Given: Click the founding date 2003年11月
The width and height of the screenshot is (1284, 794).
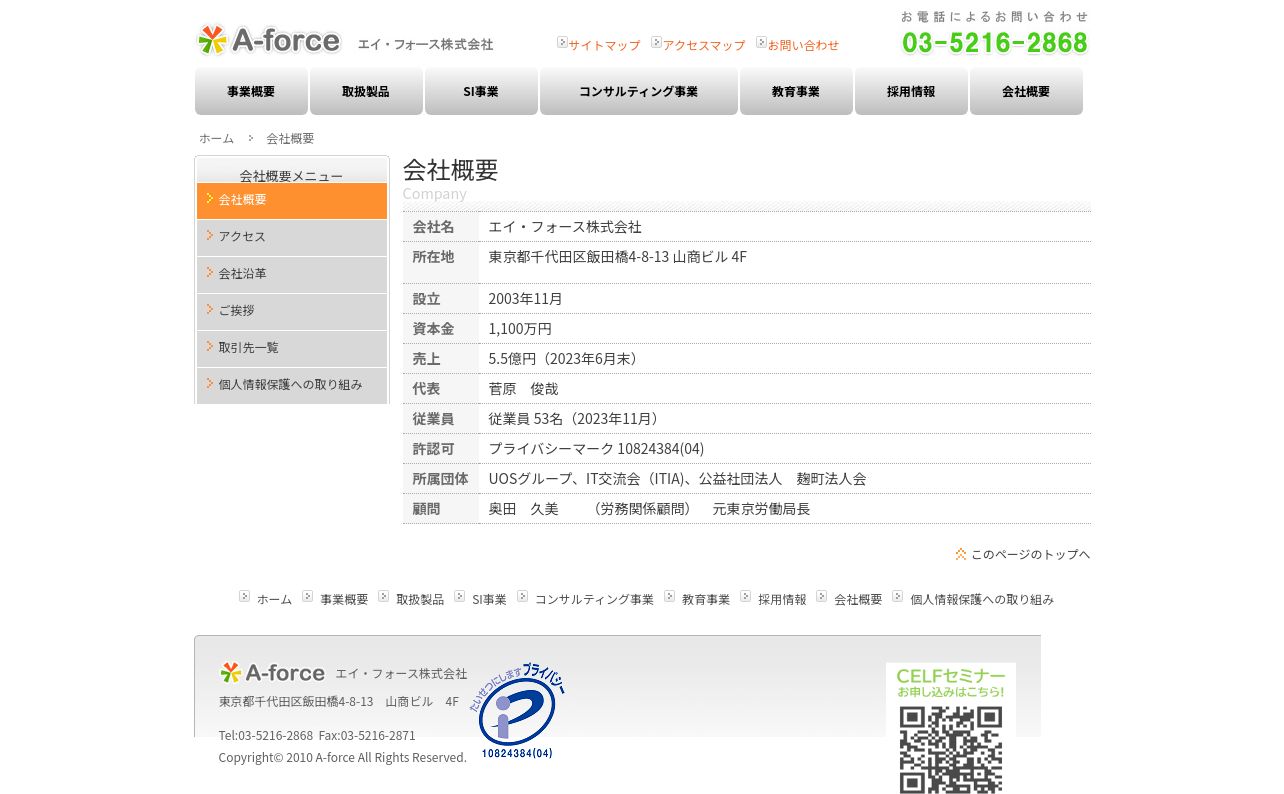Looking at the screenshot, I should click(x=526, y=299).
